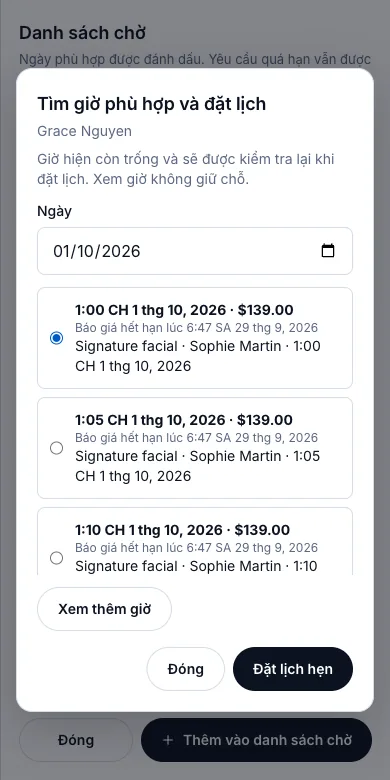Click Đóng button beside Thêm vào danh sách chờ
390x780 pixels.
pos(76,740)
